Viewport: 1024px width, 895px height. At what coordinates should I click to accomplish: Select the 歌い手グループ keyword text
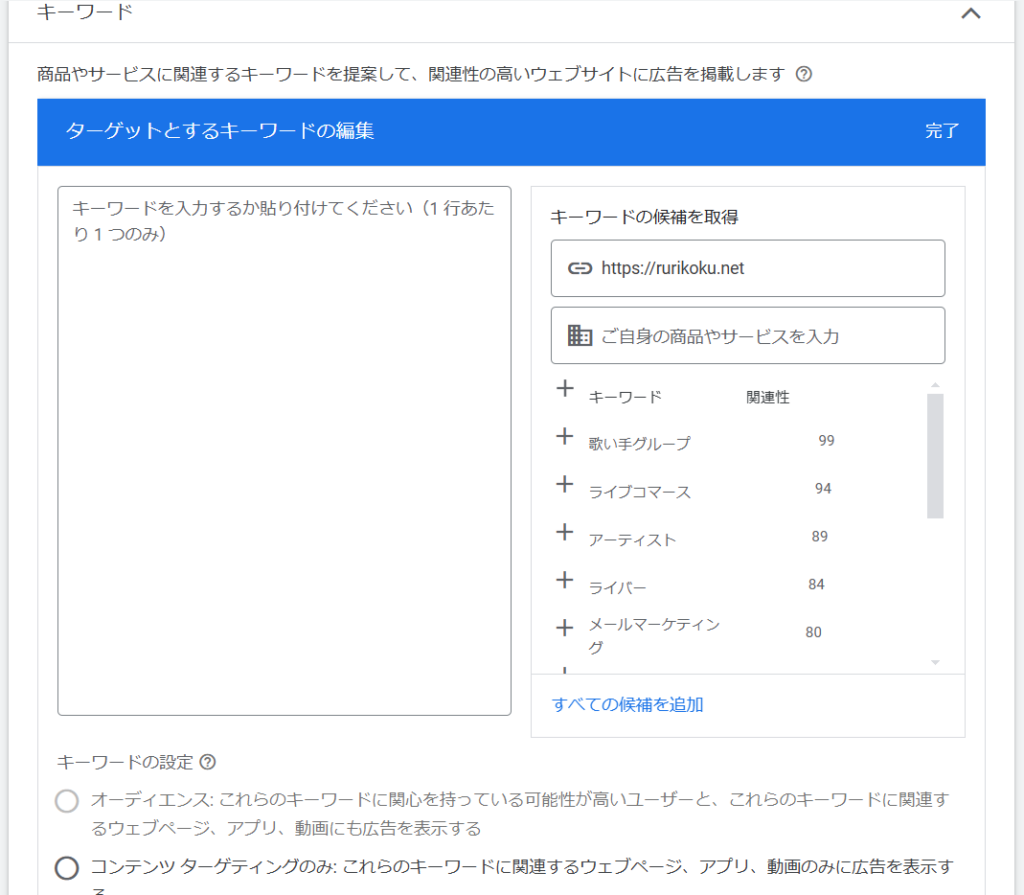click(x=639, y=444)
